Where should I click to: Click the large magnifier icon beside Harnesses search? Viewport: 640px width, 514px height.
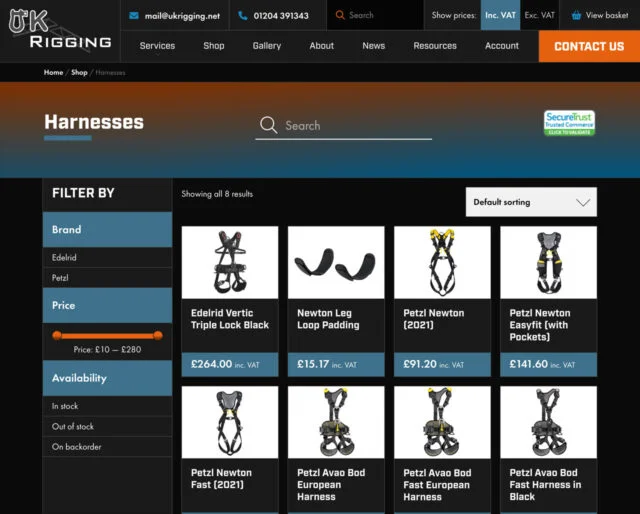pyautogui.click(x=269, y=125)
